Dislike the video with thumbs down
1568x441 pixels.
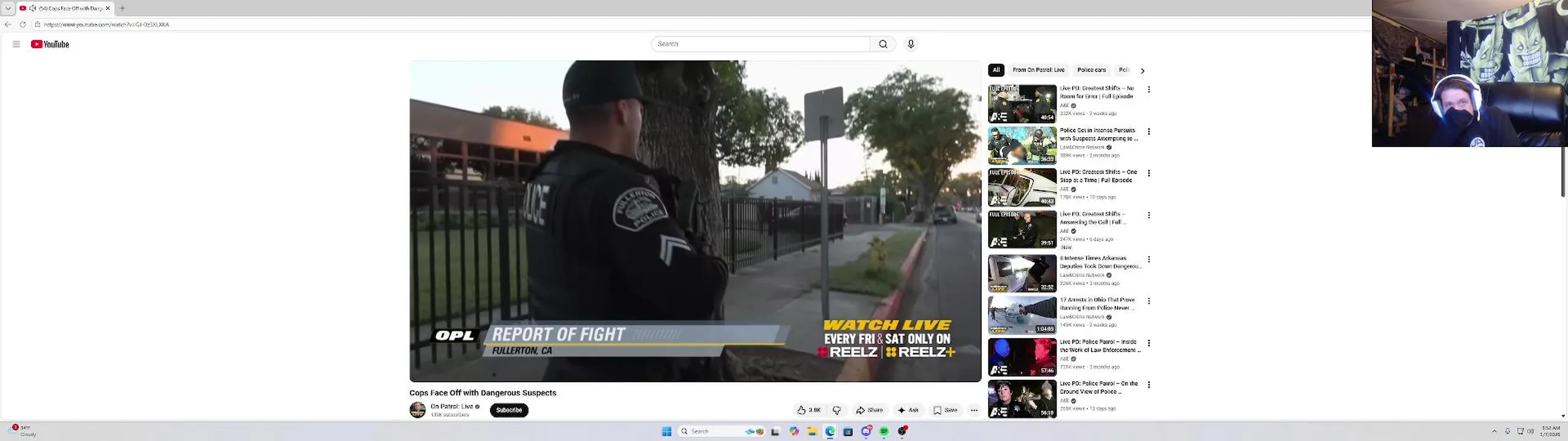(837, 410)
